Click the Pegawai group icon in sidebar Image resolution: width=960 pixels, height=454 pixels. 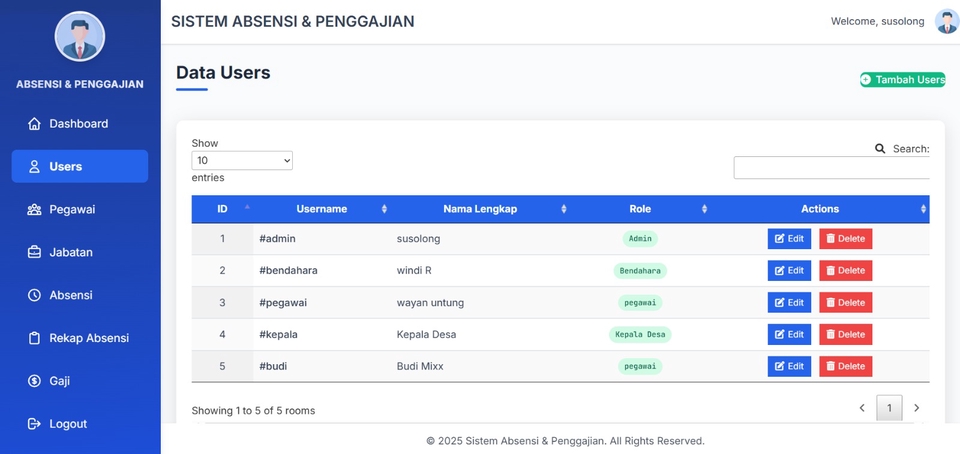click(34, 210)
